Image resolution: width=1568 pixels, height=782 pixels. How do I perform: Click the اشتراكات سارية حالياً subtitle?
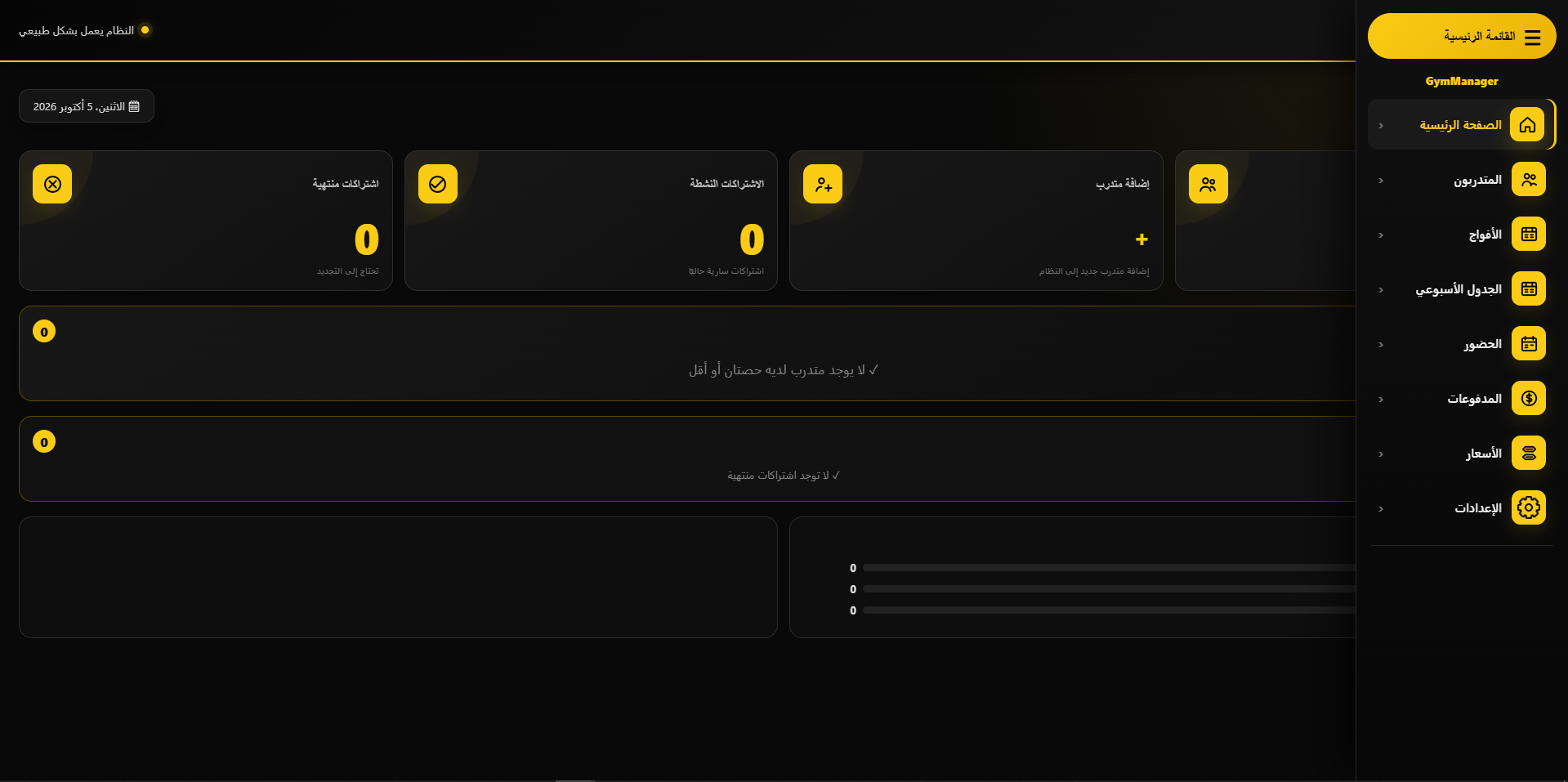pos(726,271)
